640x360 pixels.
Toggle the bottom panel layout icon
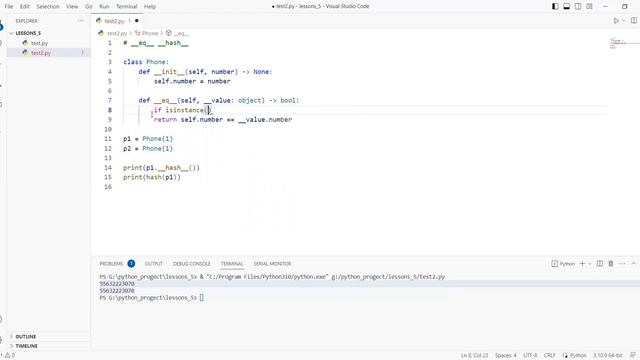coord(567,6)
